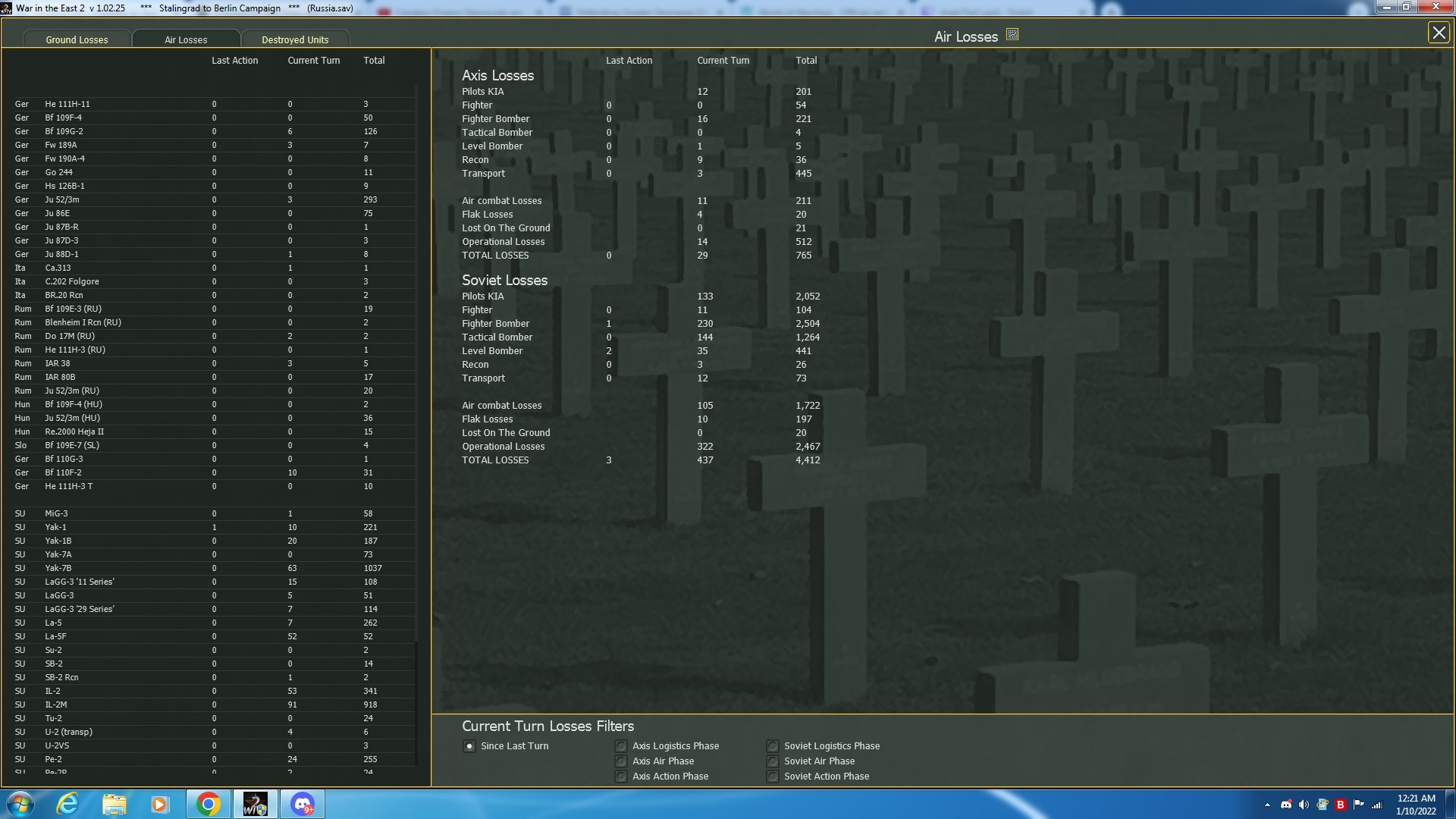Click the Soviet Losses heading
This screenshot has width=1456, height=819.
pos(504,281)
